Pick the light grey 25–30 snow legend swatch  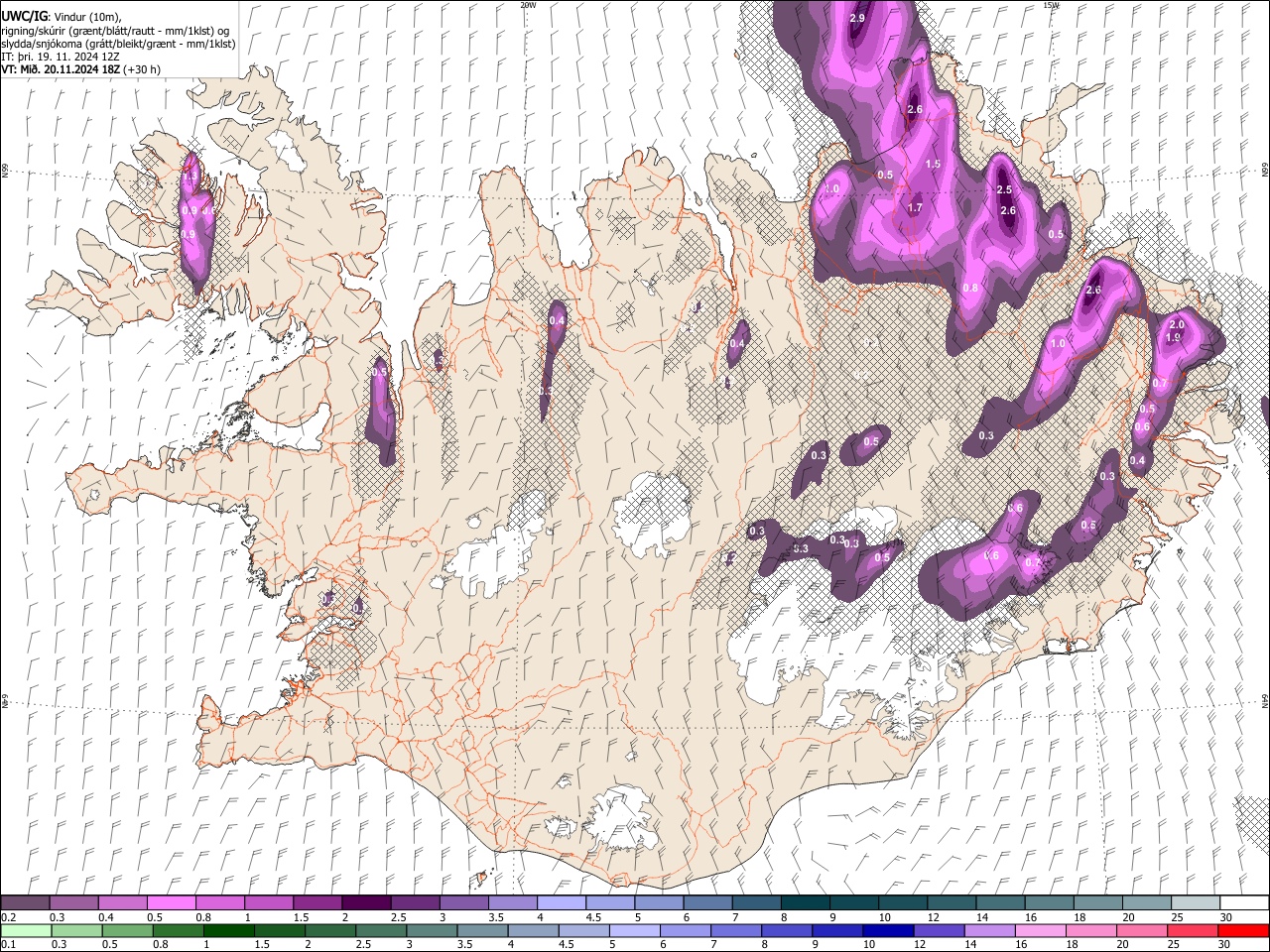[1196, 903]
